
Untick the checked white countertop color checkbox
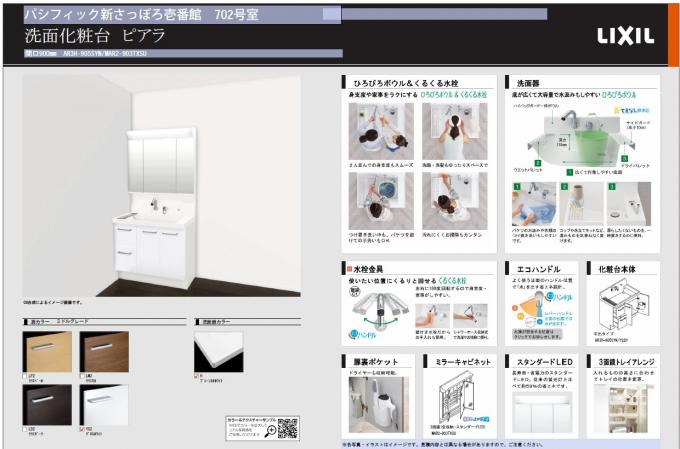pos(196,376)
